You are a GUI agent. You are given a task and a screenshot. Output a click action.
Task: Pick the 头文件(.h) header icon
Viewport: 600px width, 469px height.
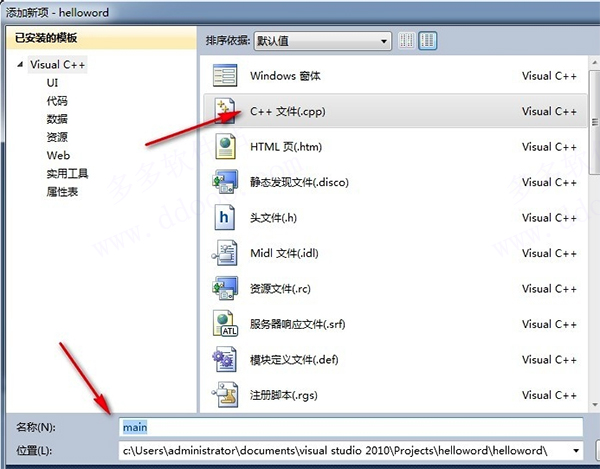pos(225,217)
